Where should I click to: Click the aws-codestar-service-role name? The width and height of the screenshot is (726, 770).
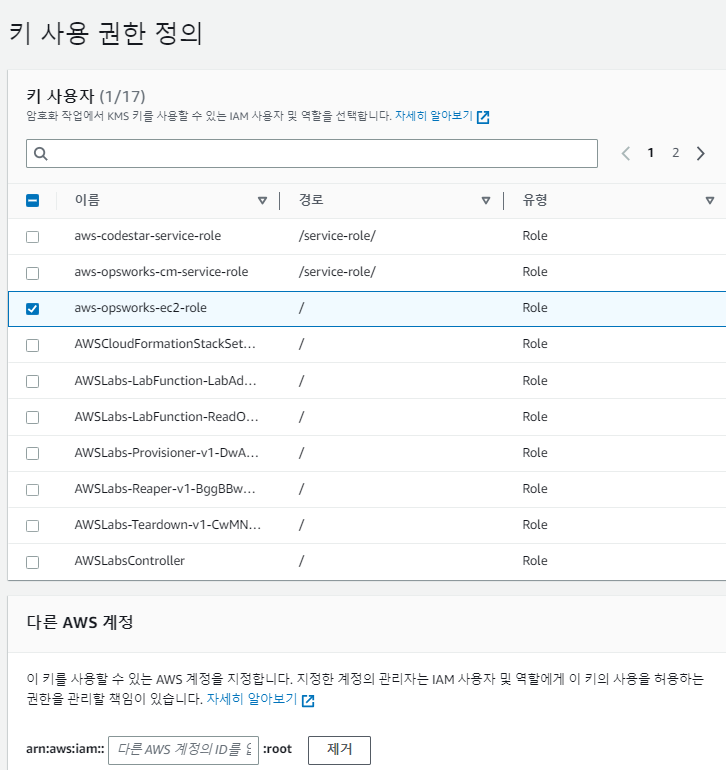(148, 236)
